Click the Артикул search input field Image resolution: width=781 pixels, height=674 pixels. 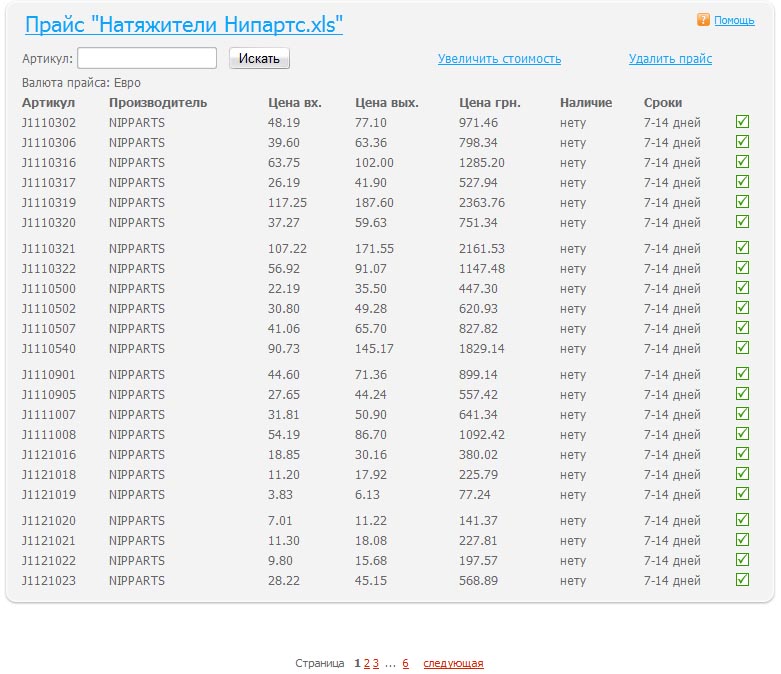(x=147, y=59)
